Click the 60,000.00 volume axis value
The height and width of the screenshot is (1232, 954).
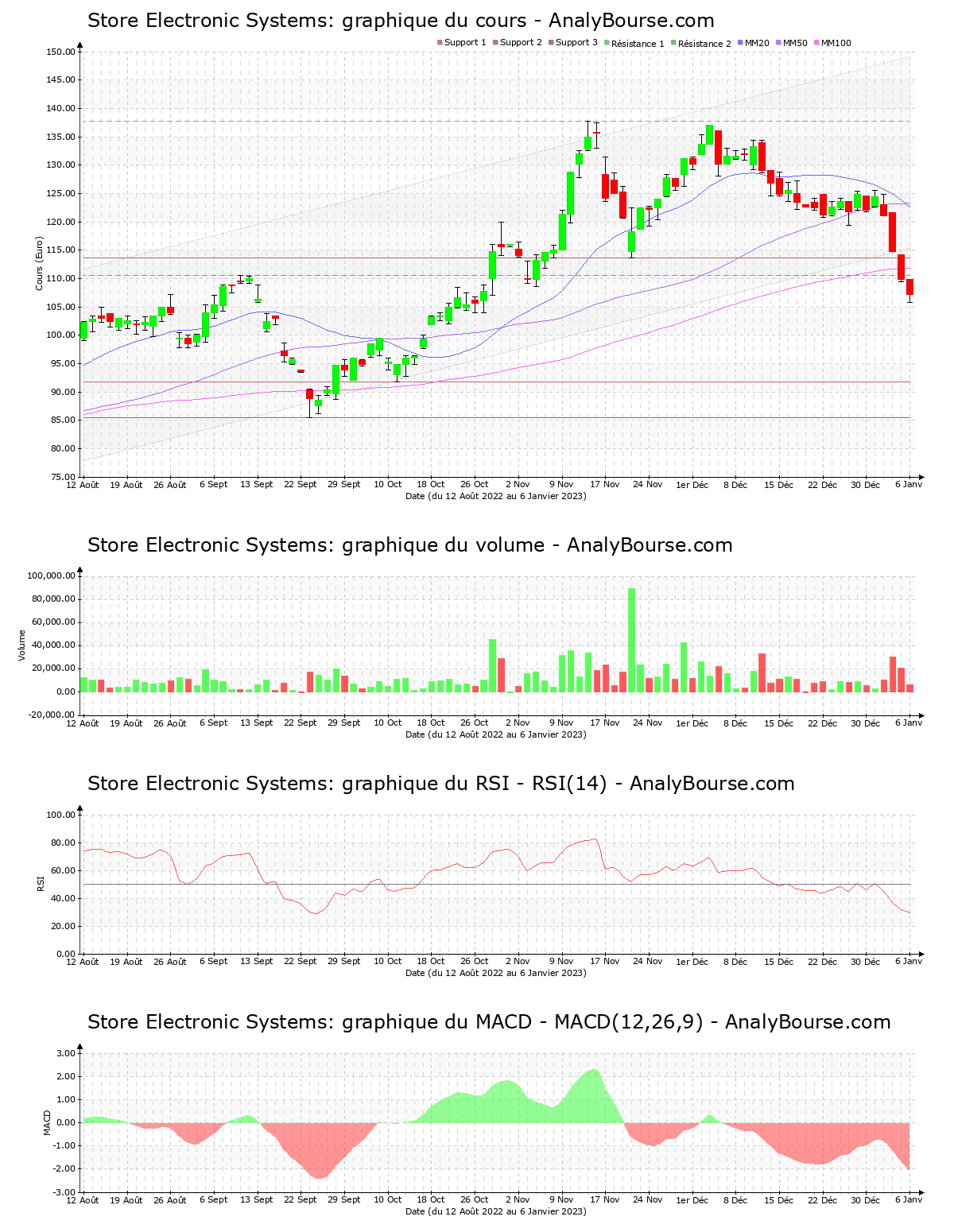coord(55,622)
